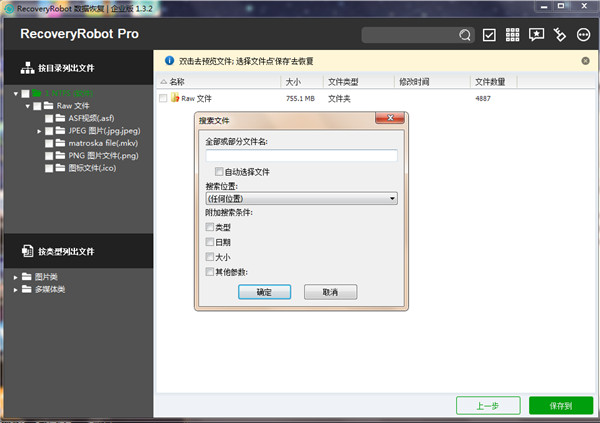This screenshot has height=423, width=600.
Task: Collapse the Raw 文件 tree node
Action: (x=28, y=106)
